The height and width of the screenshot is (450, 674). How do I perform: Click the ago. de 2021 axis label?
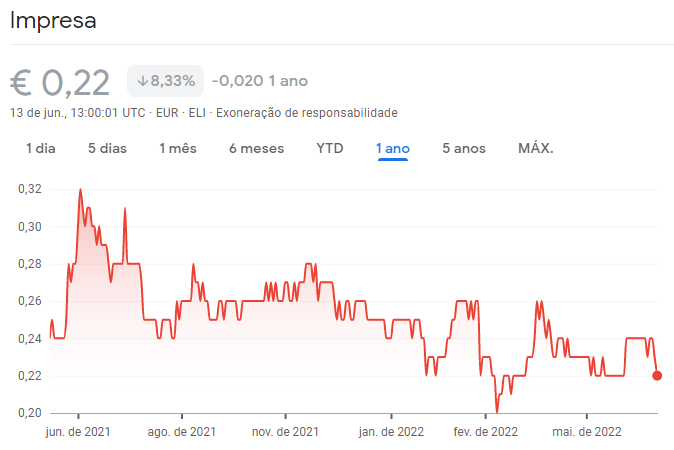point(181,432)
